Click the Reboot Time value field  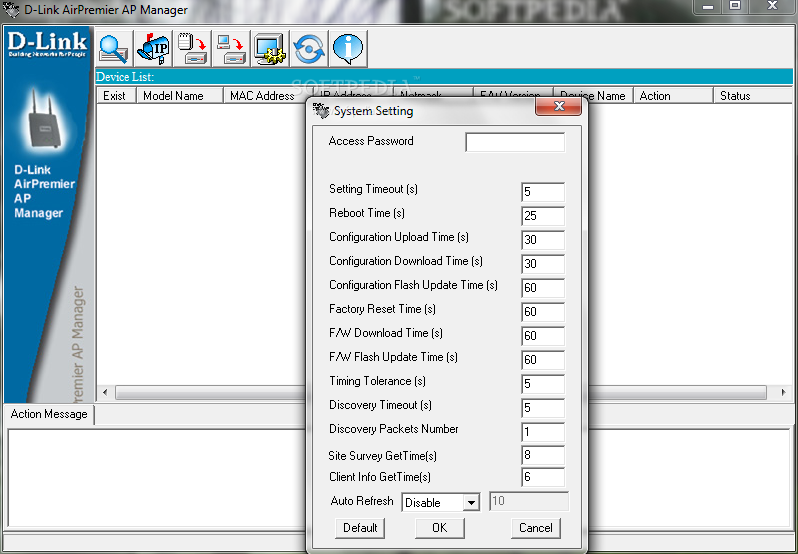[x=543, y=216]
